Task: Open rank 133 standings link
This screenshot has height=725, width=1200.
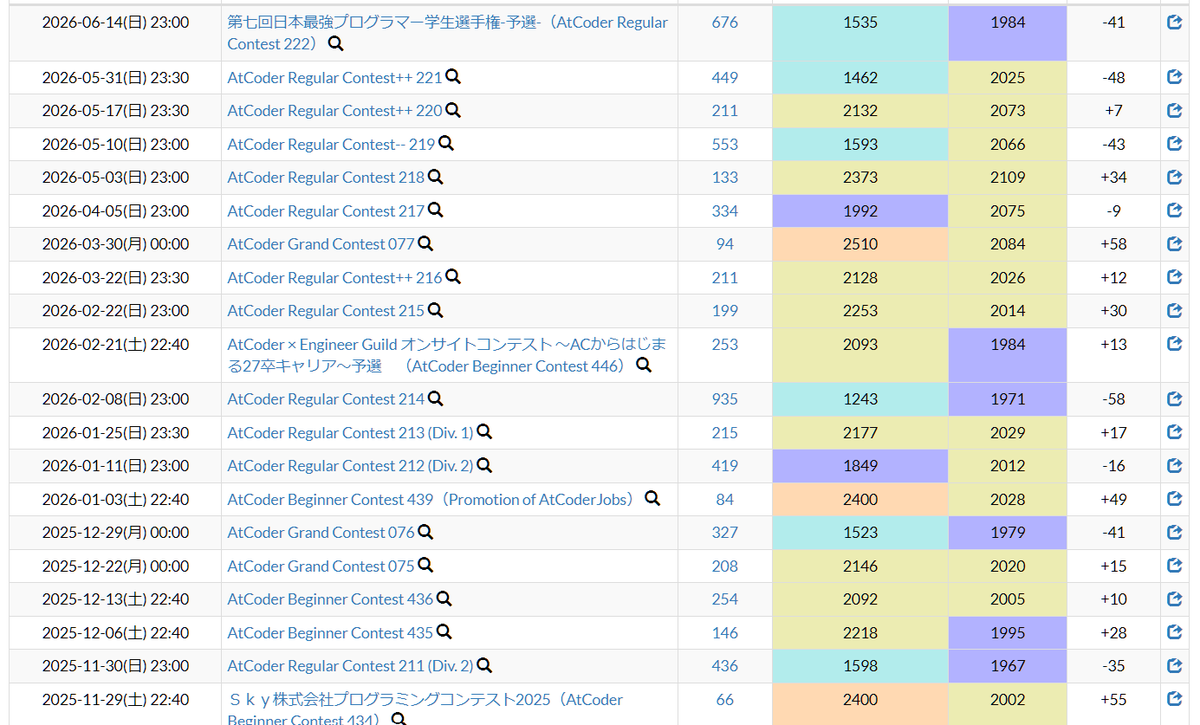Action: pos(725,177)
